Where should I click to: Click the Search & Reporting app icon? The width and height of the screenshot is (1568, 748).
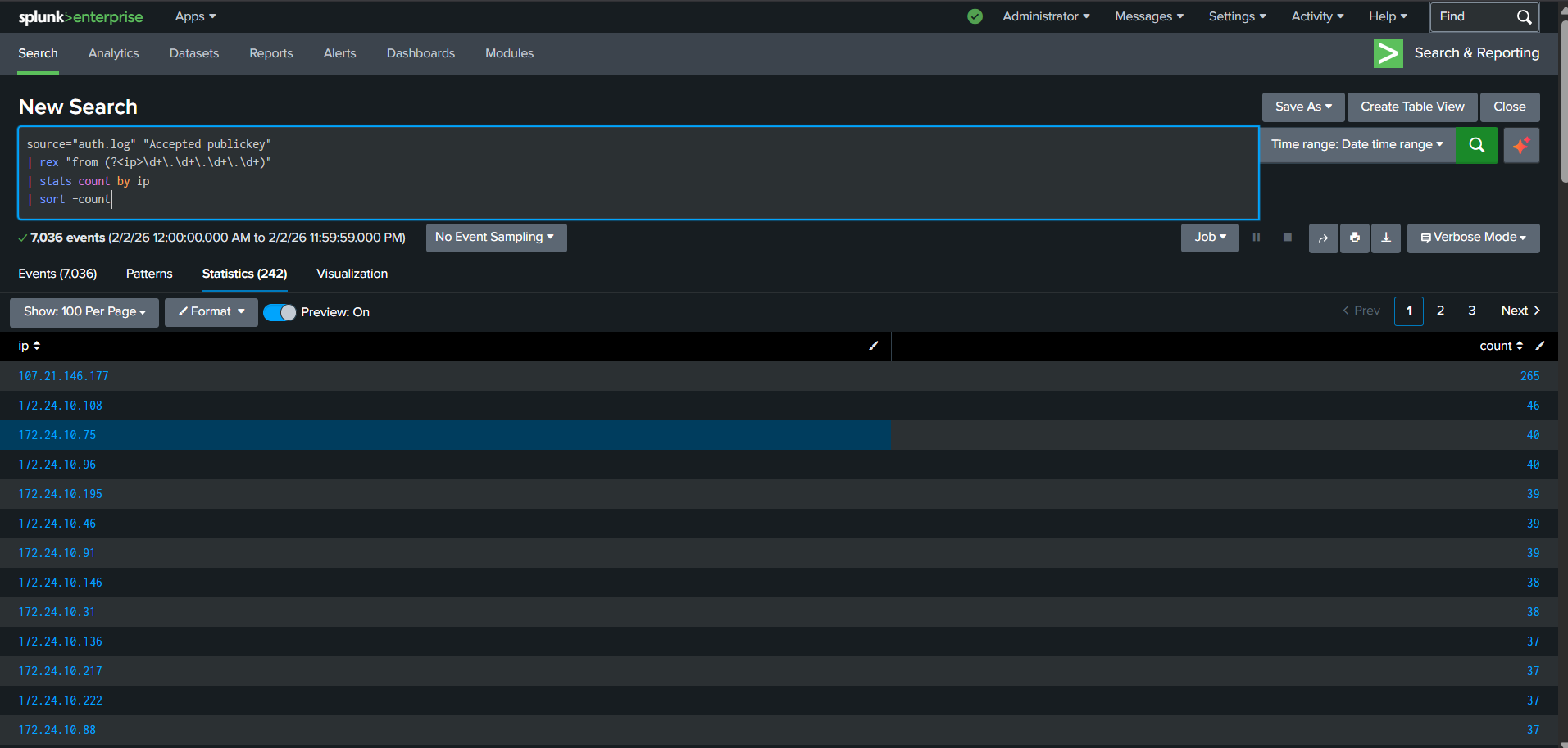coord(1388,53)
